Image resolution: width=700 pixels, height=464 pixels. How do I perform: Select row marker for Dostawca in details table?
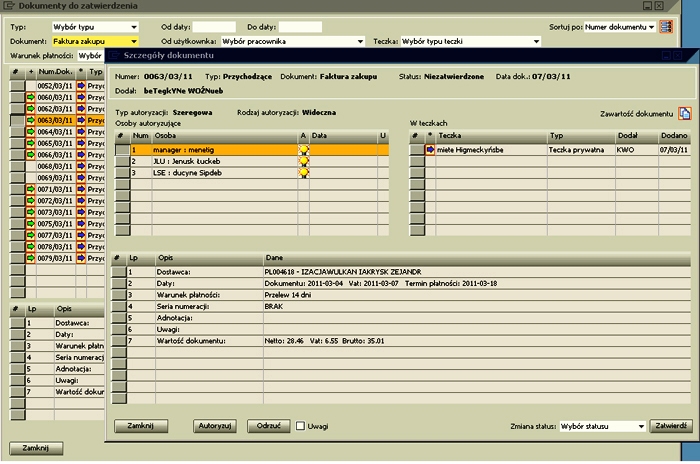pos(119,272)
